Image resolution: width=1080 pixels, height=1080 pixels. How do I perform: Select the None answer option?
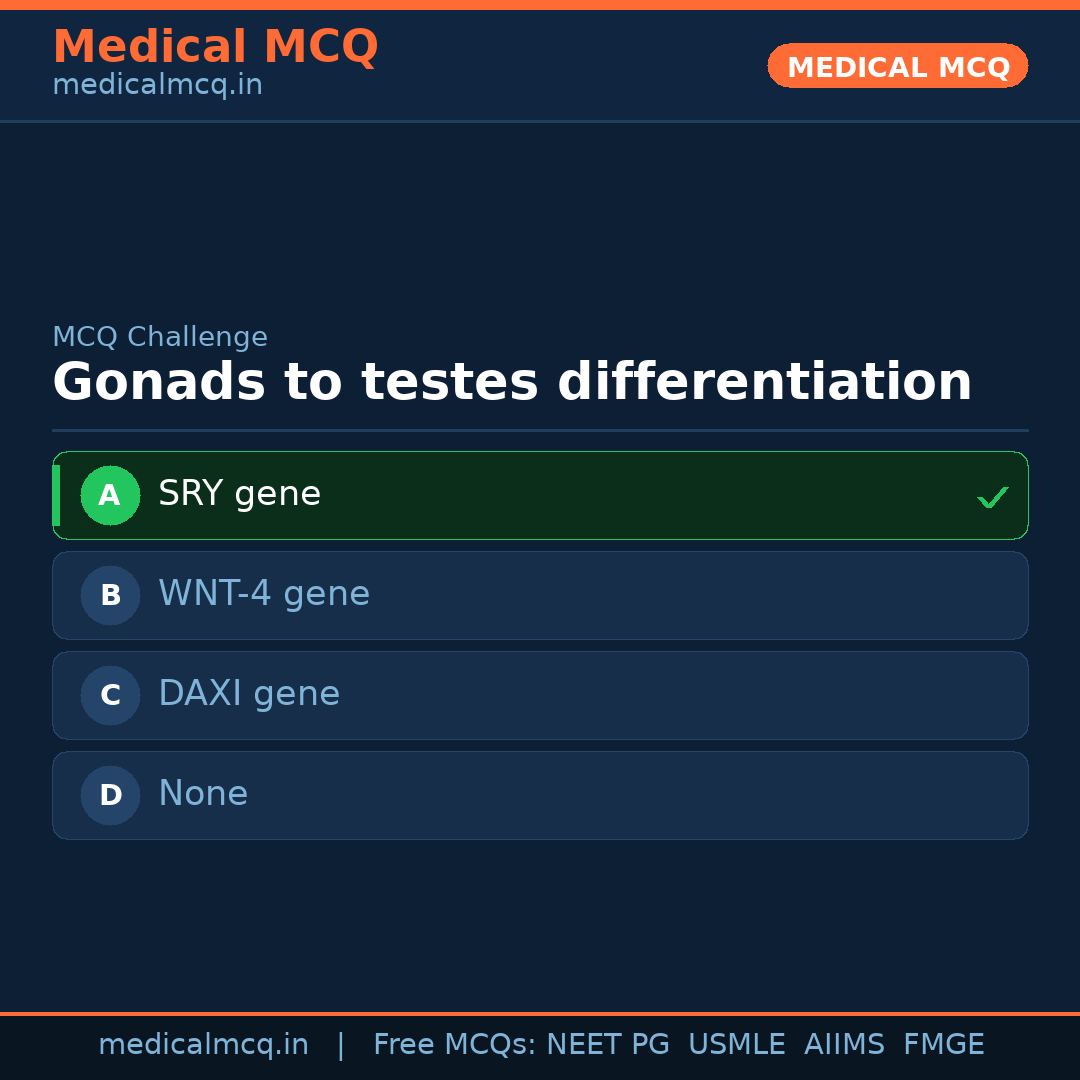tap(203, 794)
